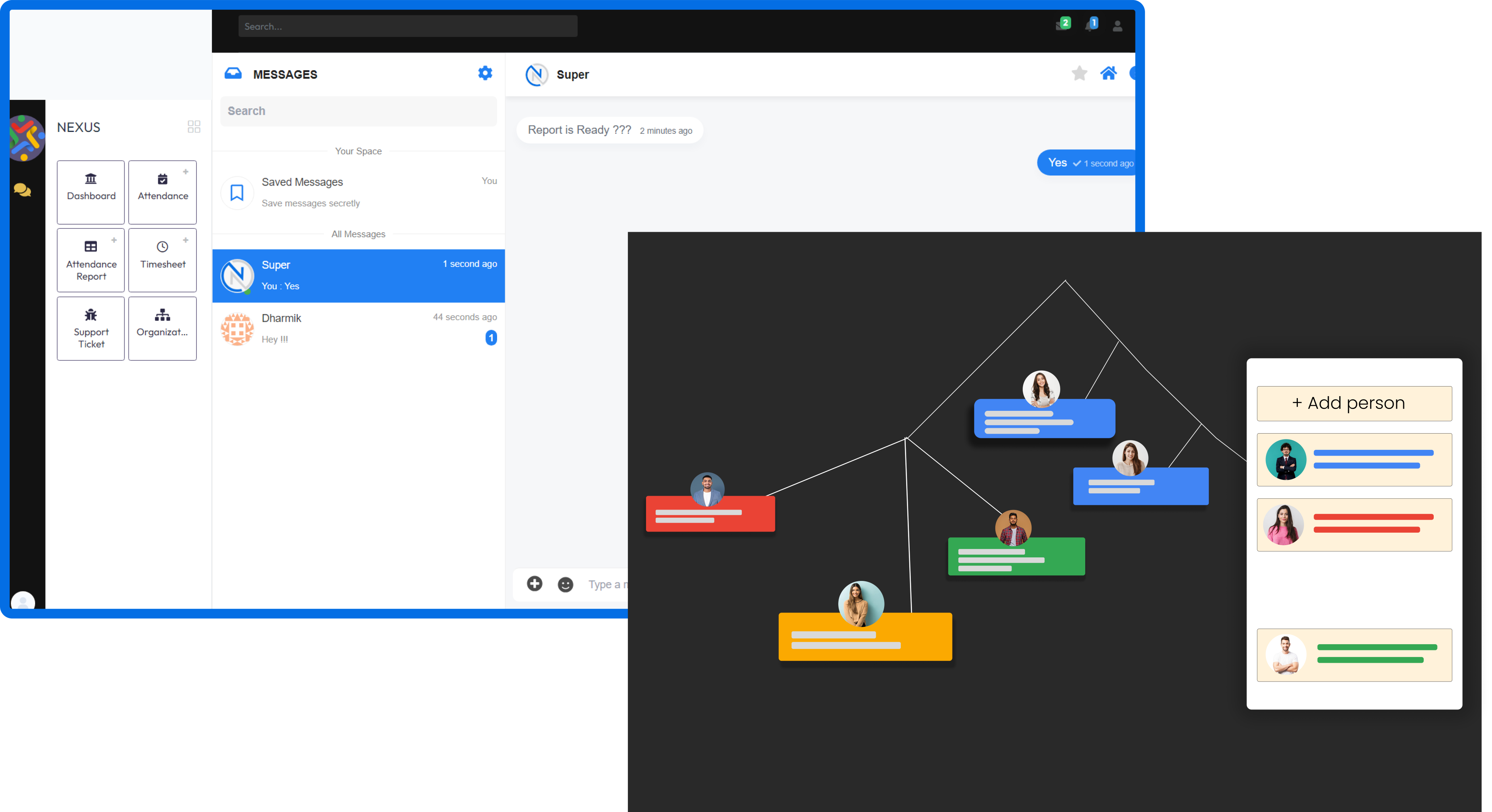Open the Dashboard menu tile

pos(91,192)
